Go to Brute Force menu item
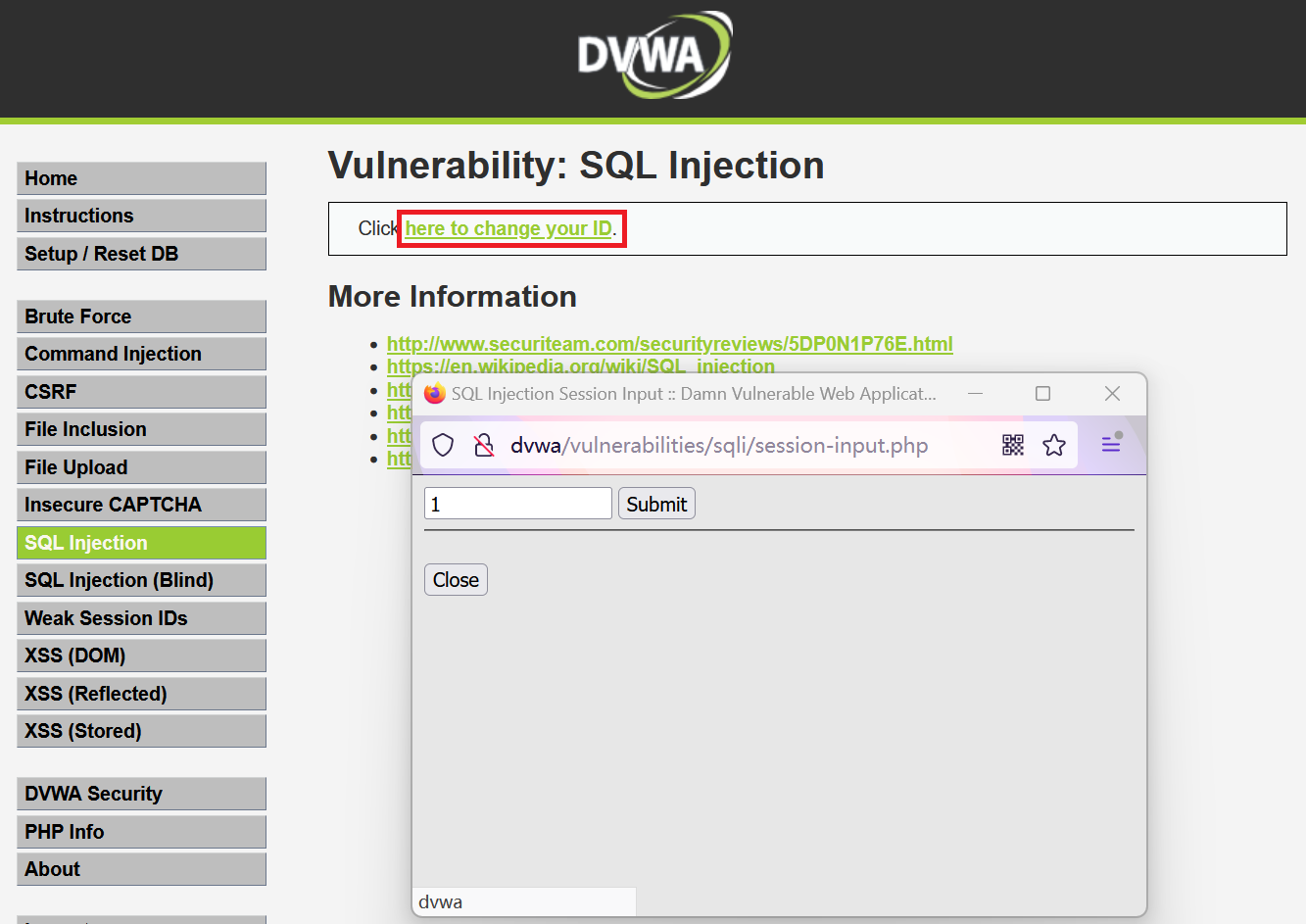The height and width of the screenshot is (924, 1306). coord(141,316)
